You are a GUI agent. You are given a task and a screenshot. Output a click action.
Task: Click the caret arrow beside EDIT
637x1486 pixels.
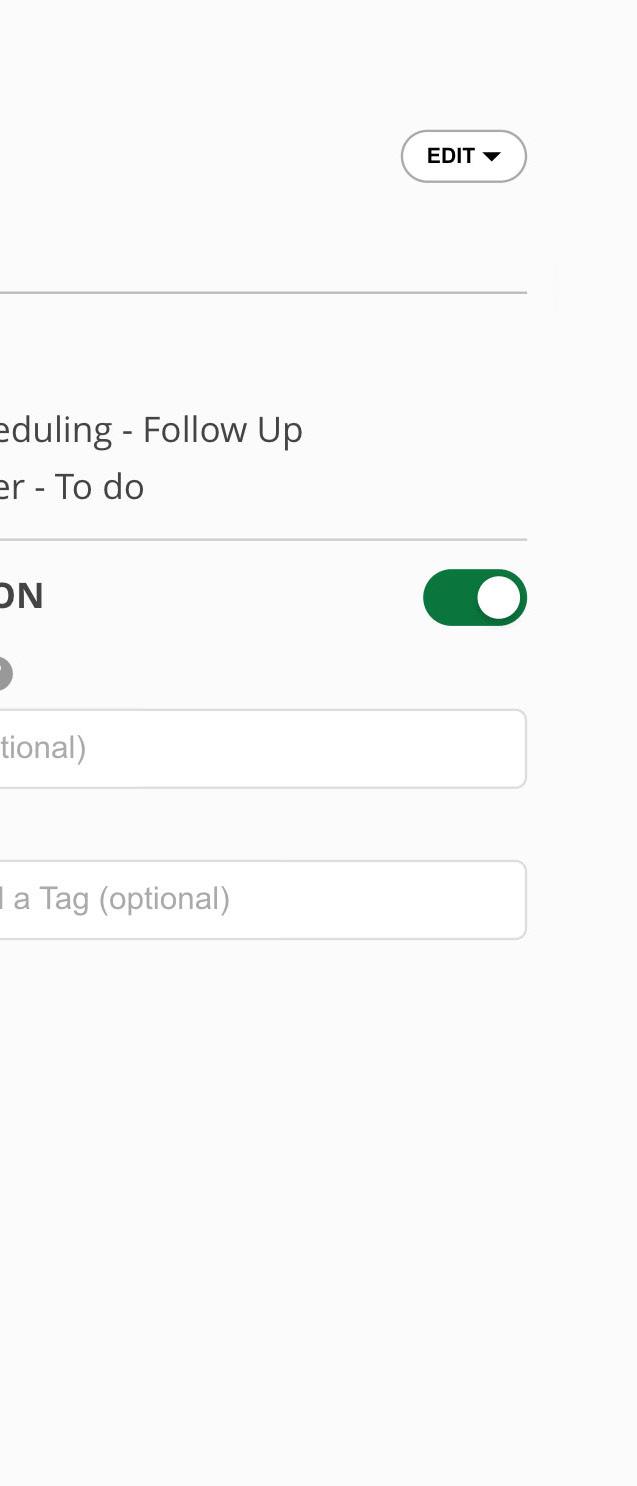[491, 157]
